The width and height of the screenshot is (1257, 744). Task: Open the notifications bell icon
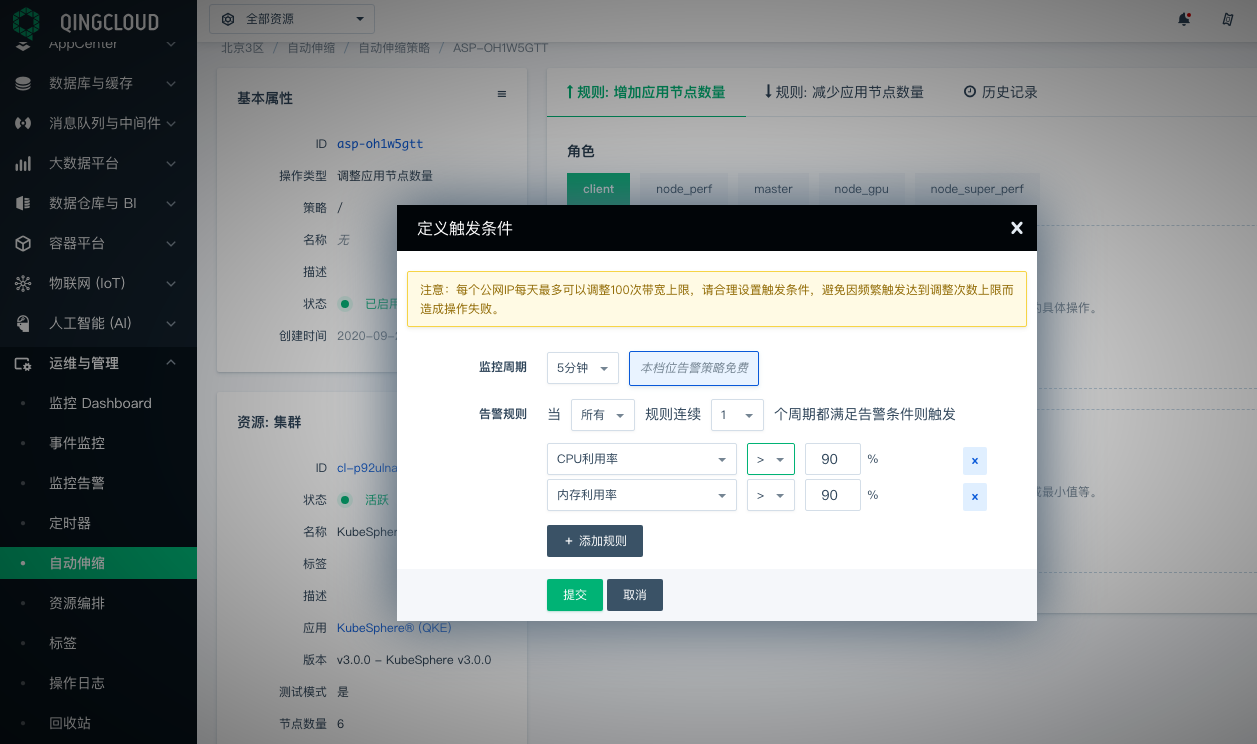1184,19
